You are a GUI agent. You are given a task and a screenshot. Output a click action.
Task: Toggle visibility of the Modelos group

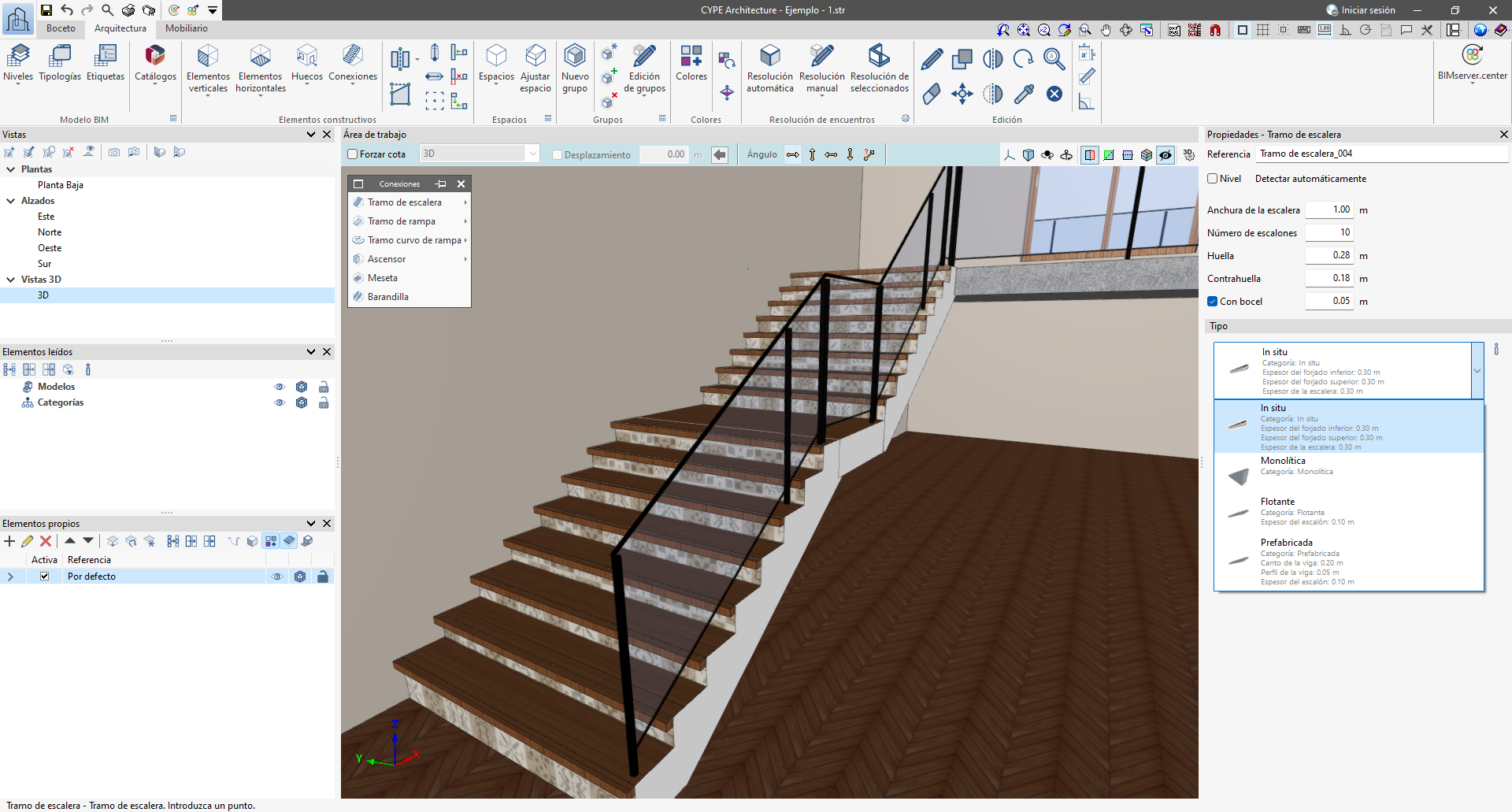pyautogui.click(x=279, y=387)
